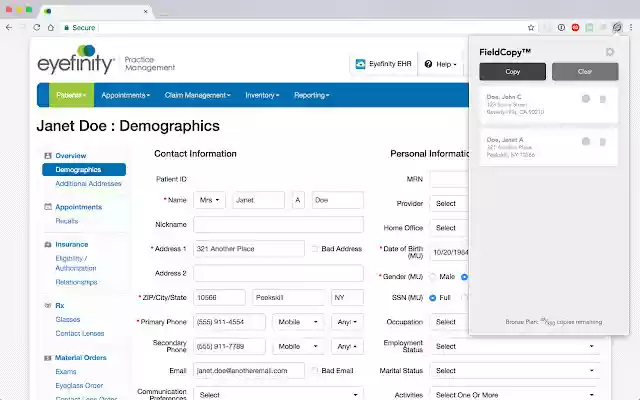
Task: Bookmark page with the star icon
Action: [531, 27]
